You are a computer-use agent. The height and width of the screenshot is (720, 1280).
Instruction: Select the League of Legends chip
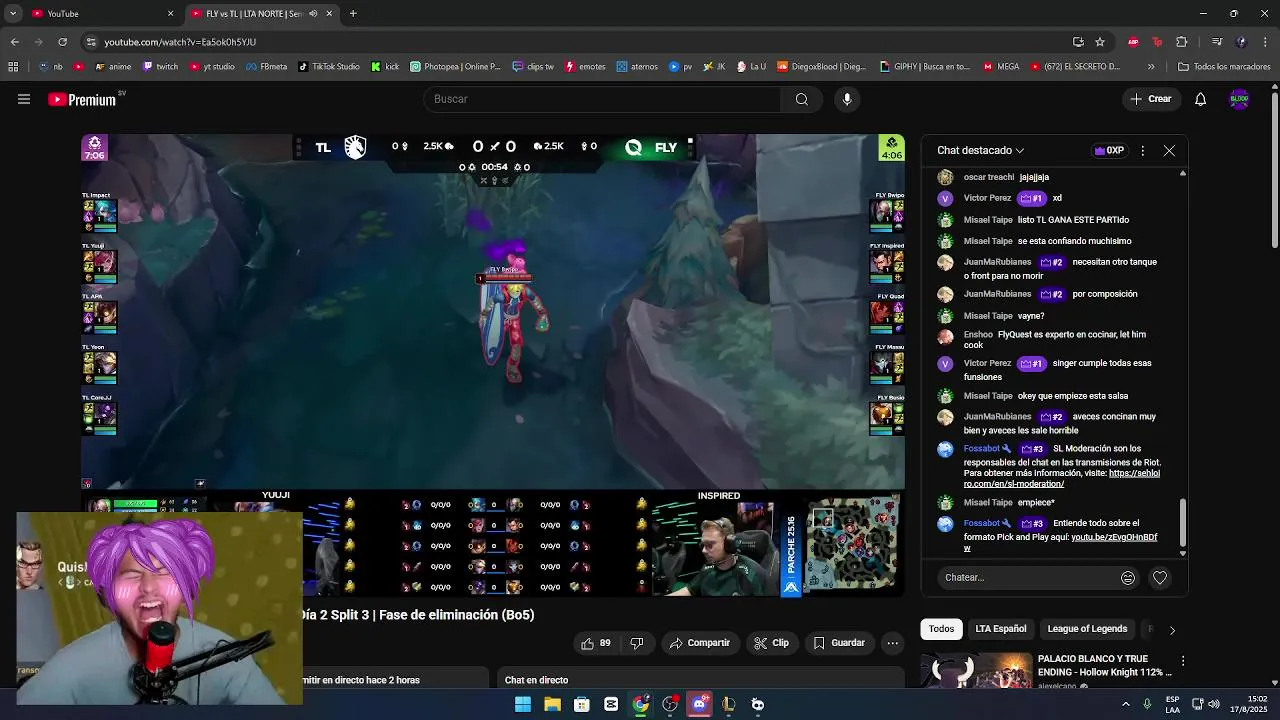click(1087, 629)
